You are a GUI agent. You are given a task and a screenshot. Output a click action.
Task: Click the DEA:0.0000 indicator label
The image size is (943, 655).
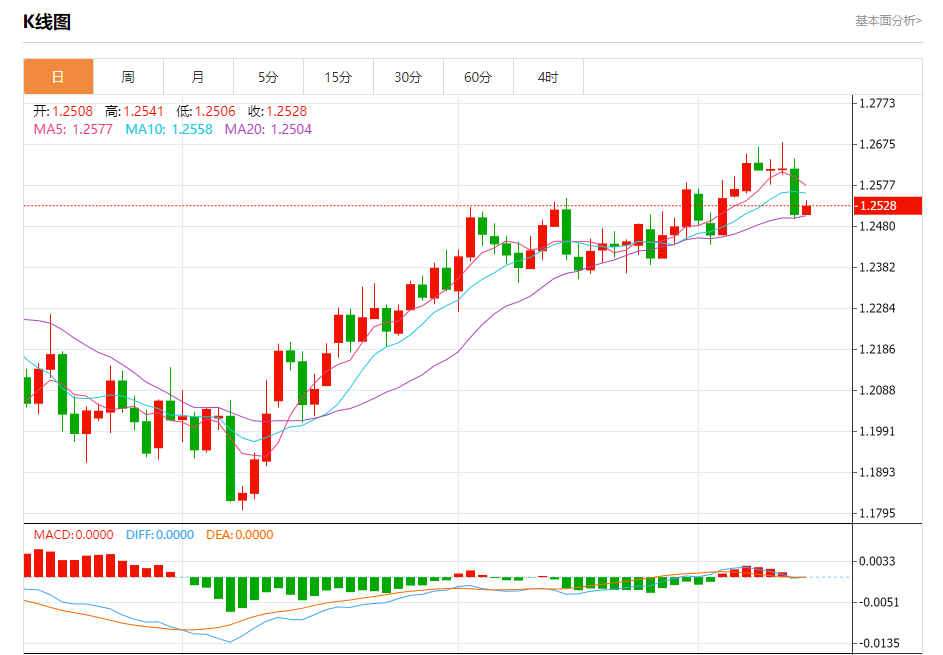pyautogui.click(x=239, y=535)
